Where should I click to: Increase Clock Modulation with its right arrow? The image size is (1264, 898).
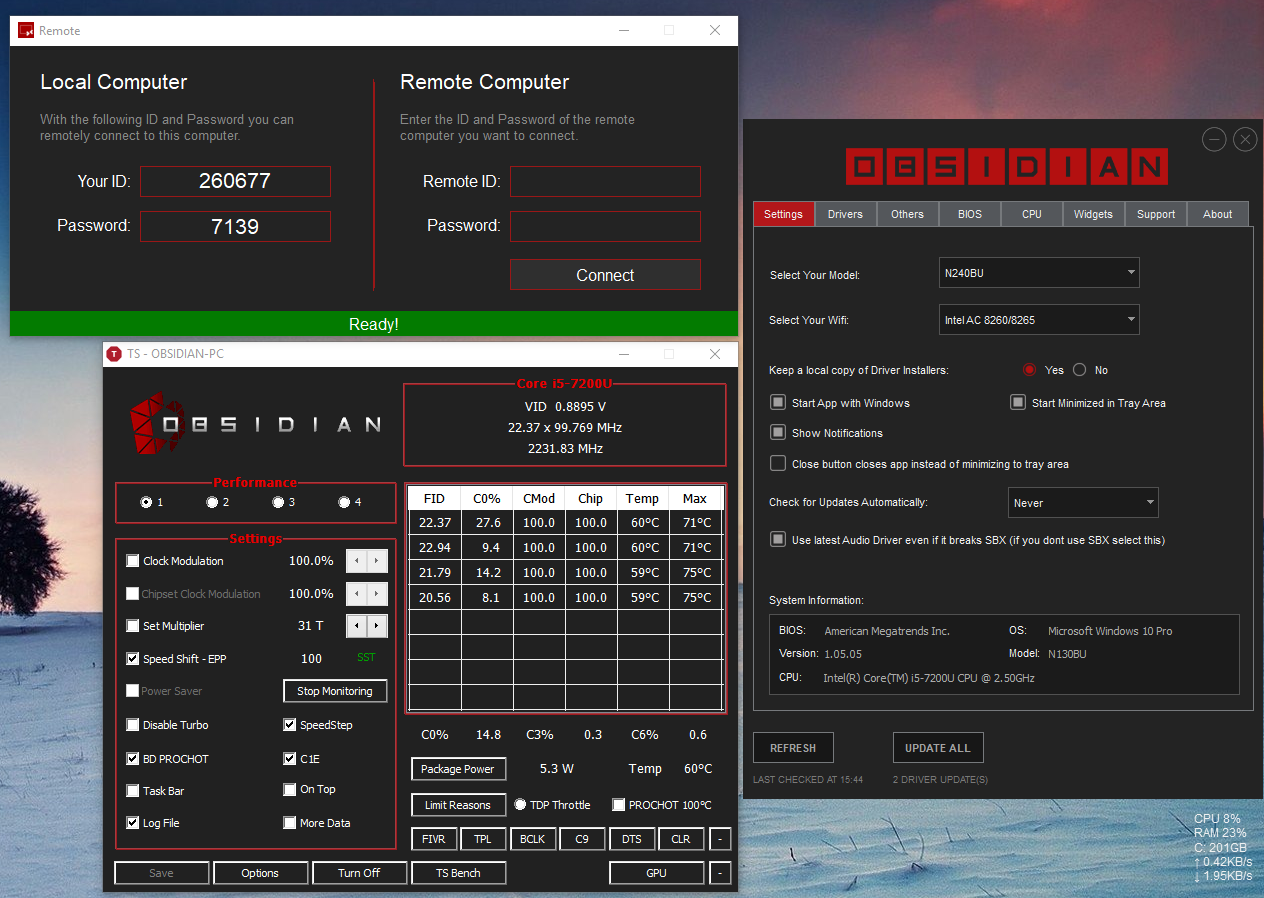pyautogui.click(x=376, y=561)
